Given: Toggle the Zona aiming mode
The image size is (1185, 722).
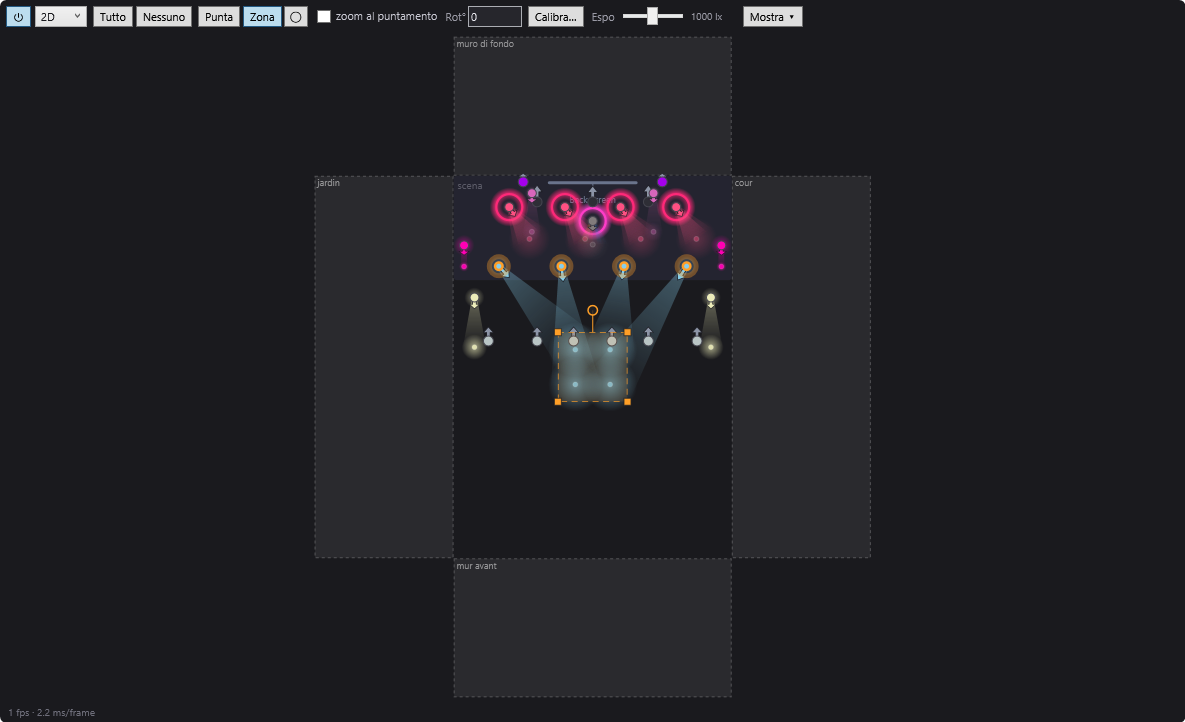Looking at the screenshot, I should 262,17.
